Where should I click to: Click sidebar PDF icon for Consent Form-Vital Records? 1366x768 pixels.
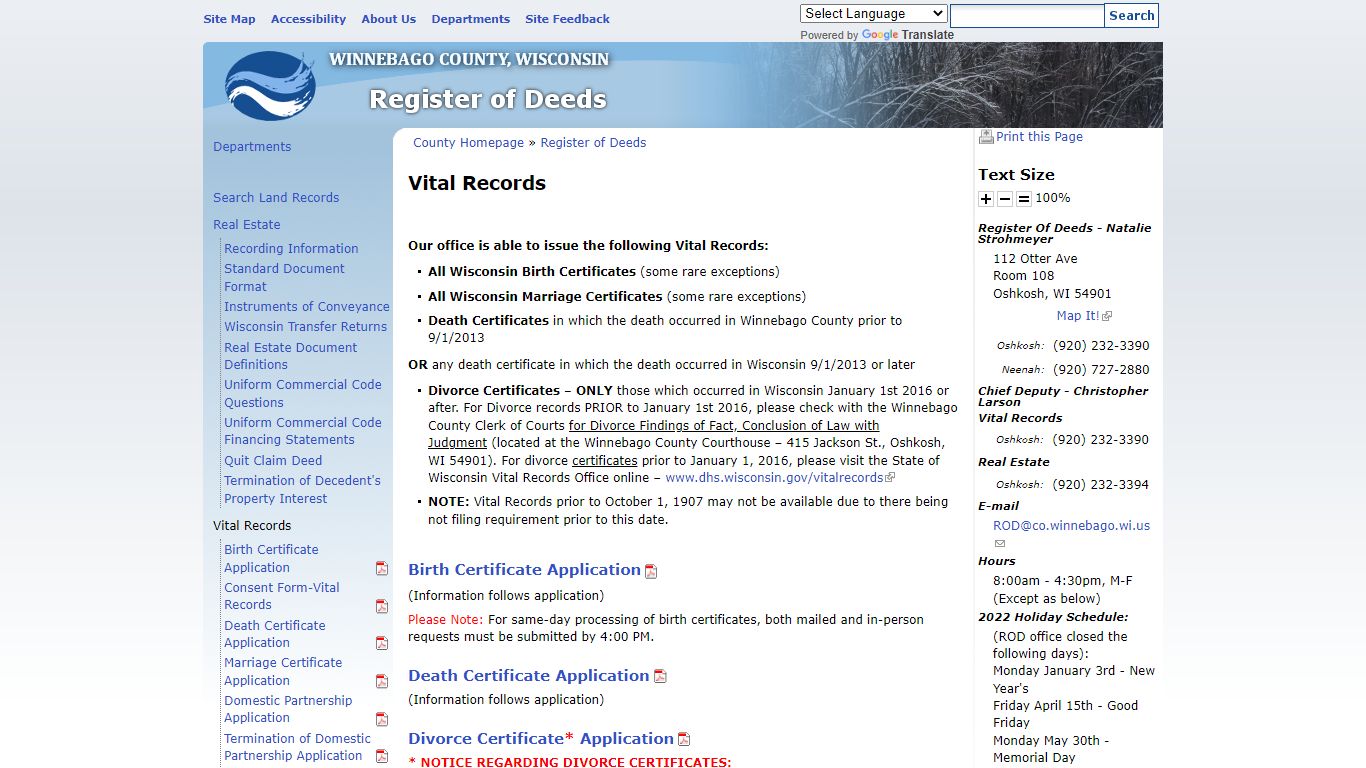click(x=382, y=606)
